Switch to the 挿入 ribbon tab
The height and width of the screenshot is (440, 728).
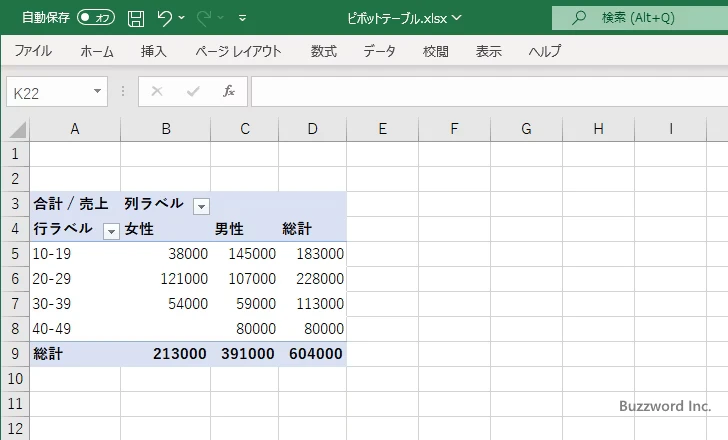tap(154, 51)
